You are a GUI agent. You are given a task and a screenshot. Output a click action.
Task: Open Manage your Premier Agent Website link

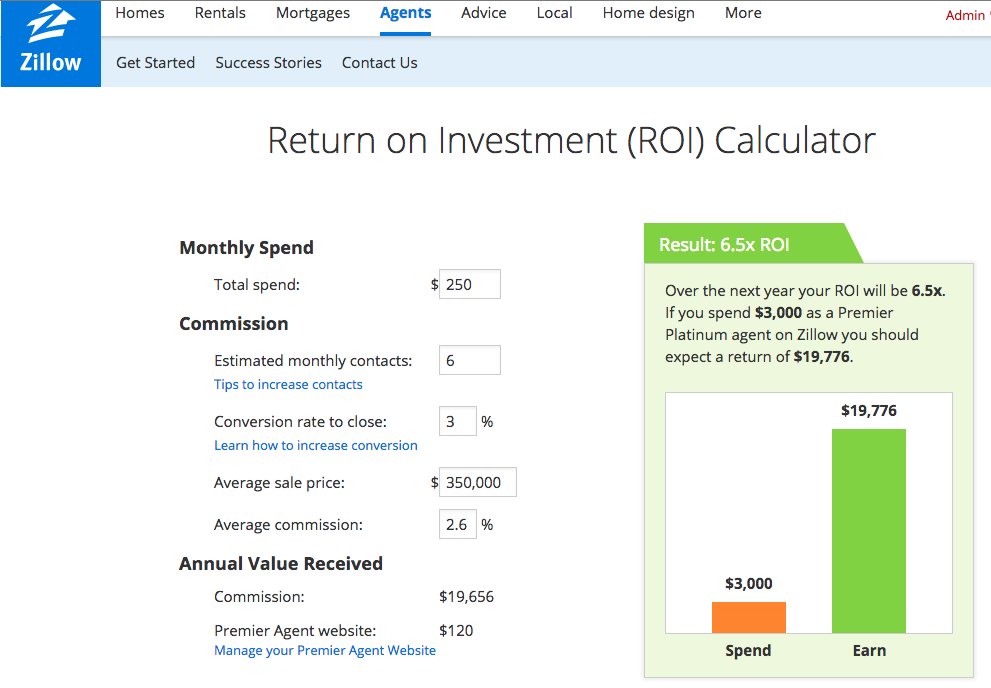click(x=325, y=651)
